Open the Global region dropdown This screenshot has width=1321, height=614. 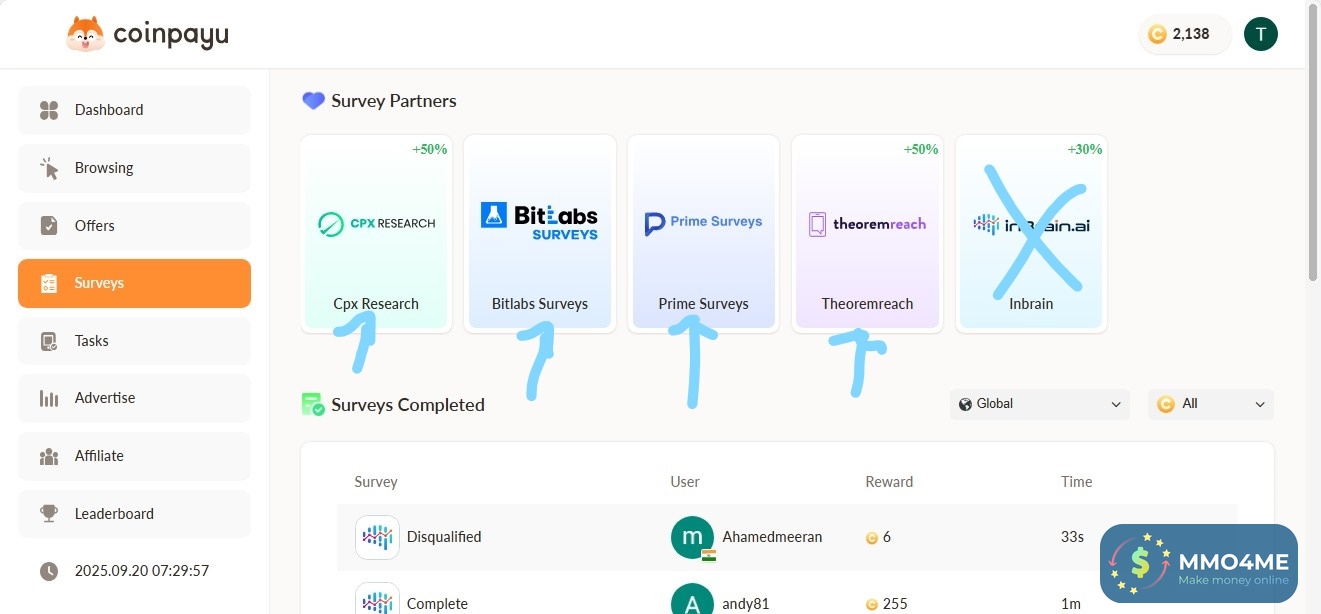pyautogui.click(x=1039, y=404)
